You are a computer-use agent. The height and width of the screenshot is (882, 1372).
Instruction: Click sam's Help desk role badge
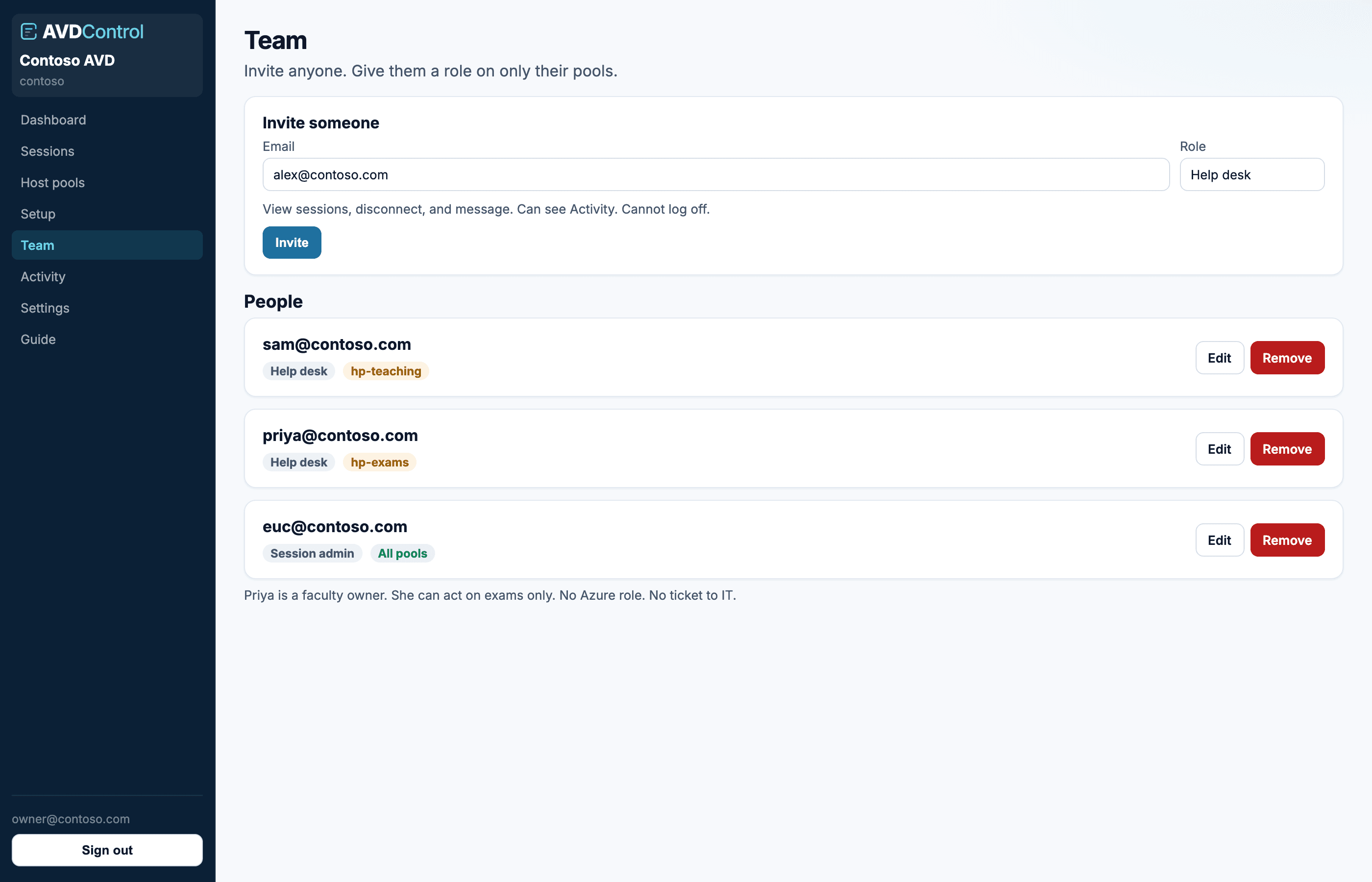coord(299,371)
